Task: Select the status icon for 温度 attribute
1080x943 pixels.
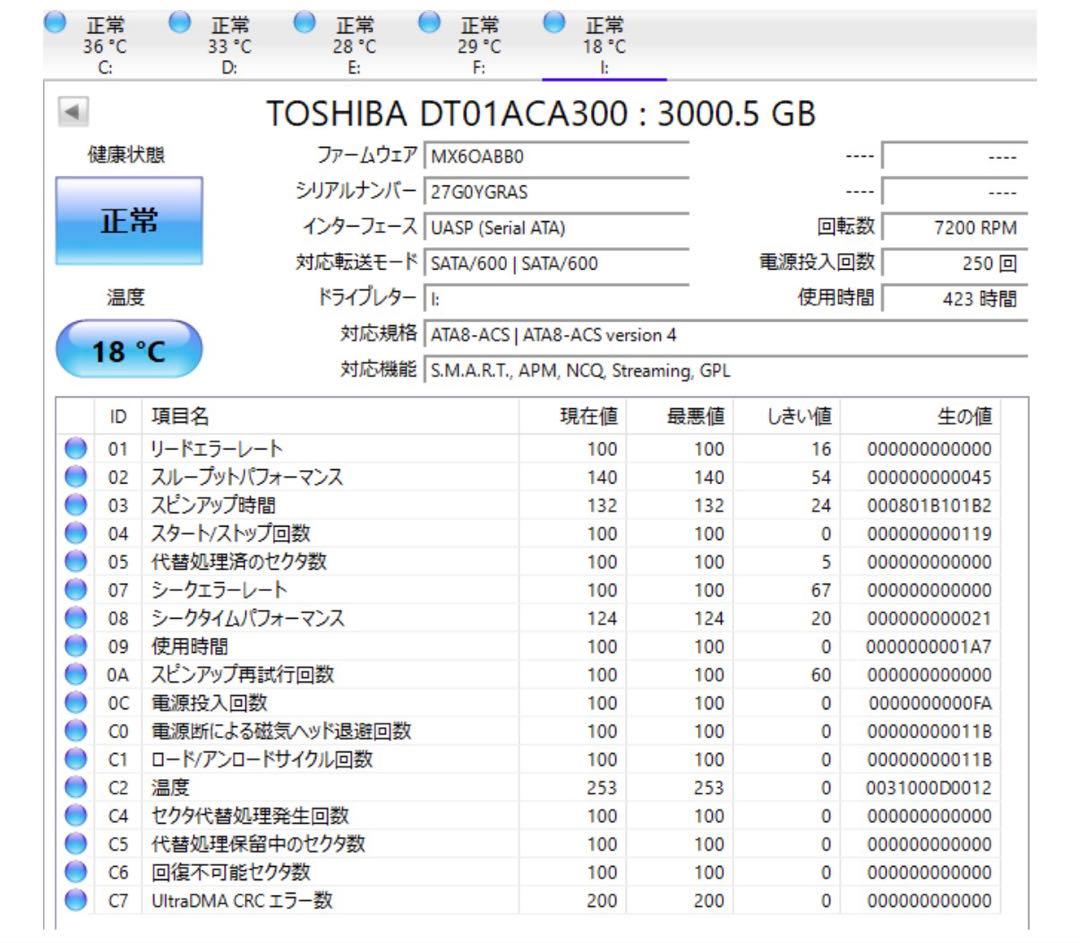Action: [73, 787]
